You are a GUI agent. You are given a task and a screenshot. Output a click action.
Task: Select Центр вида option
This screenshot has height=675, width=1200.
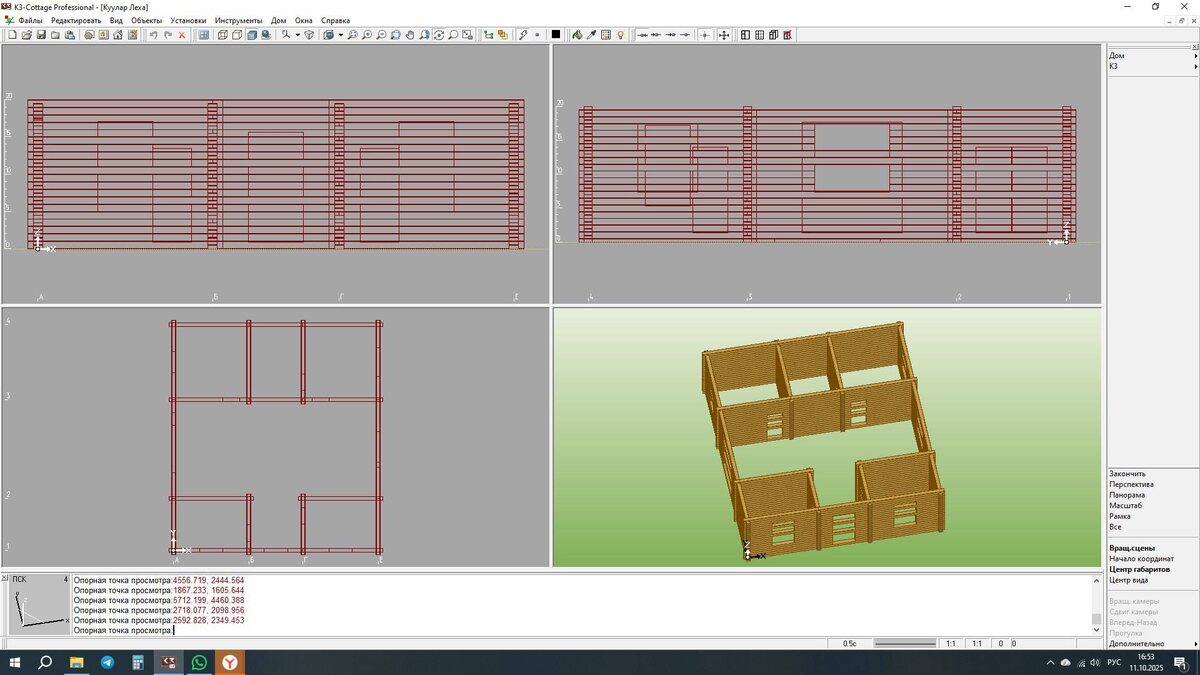click(1128, 580)
